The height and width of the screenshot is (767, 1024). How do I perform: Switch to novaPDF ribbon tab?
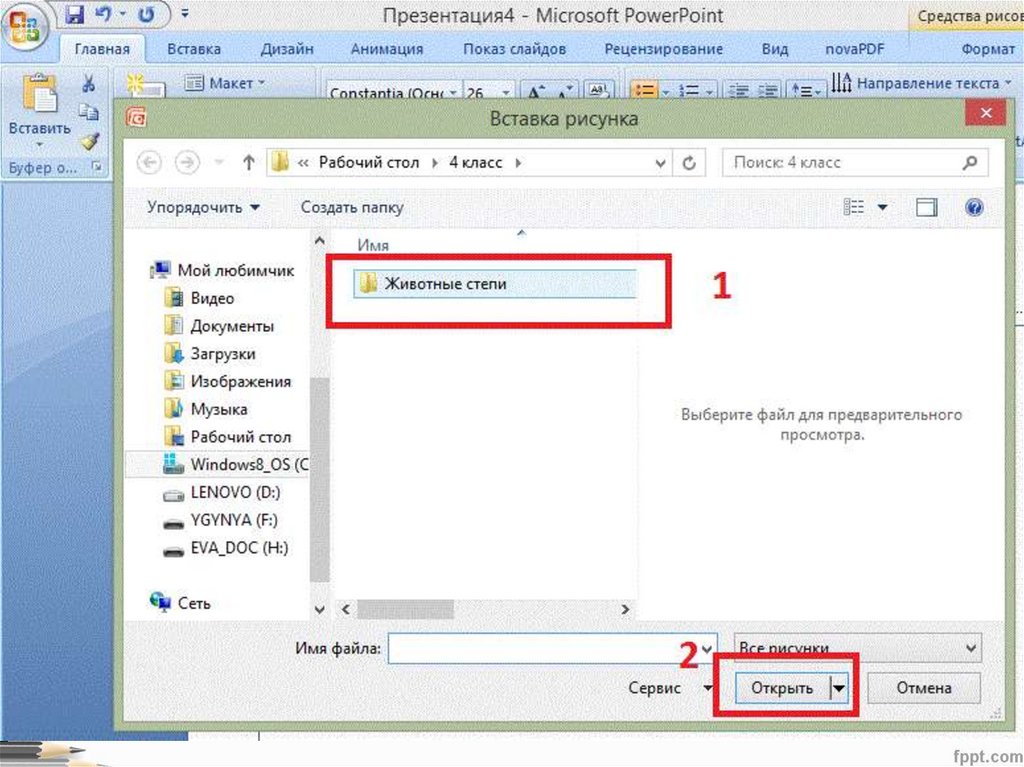point(855,49)
